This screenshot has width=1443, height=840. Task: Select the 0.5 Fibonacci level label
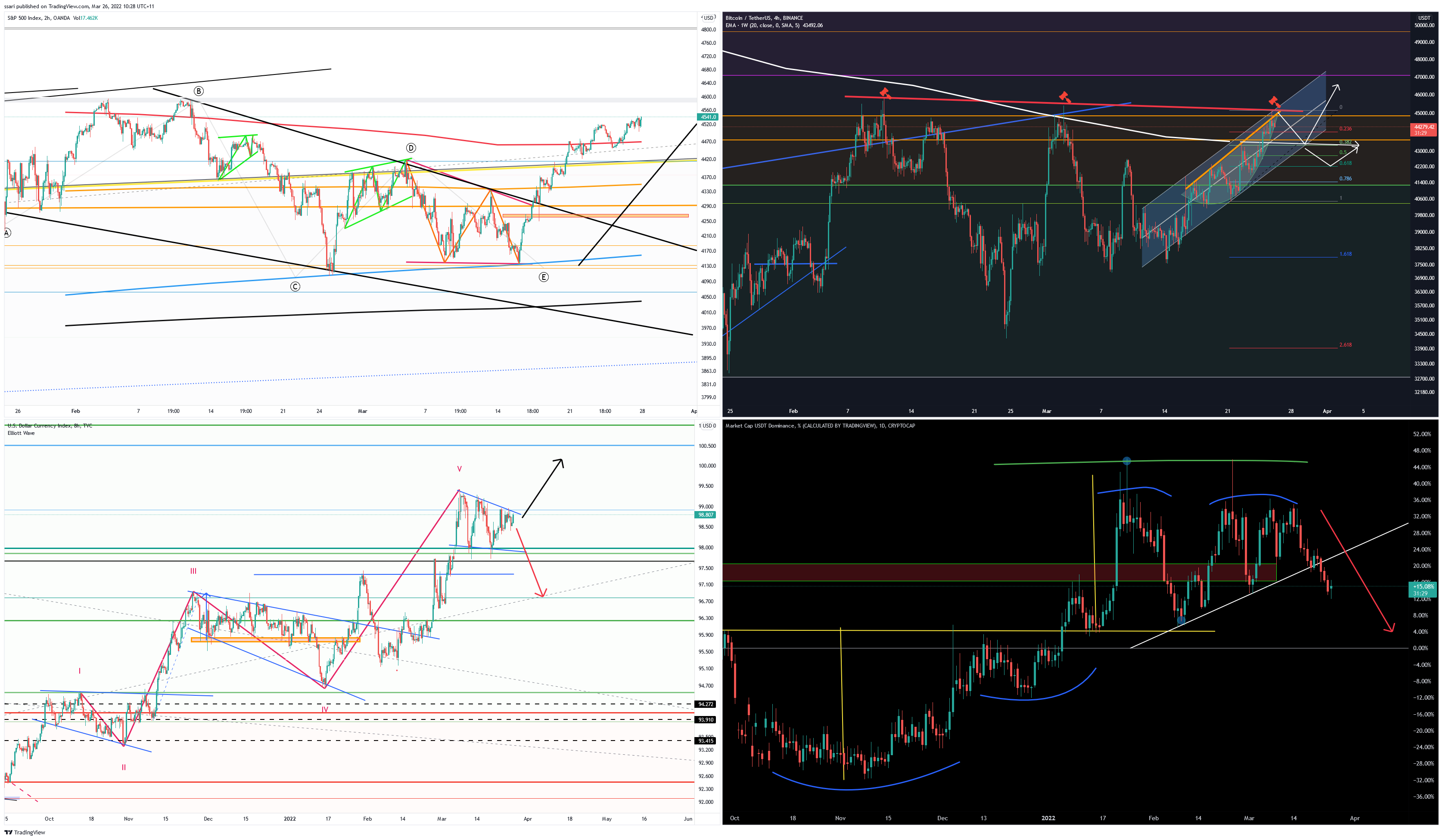tap(1343, 153)
